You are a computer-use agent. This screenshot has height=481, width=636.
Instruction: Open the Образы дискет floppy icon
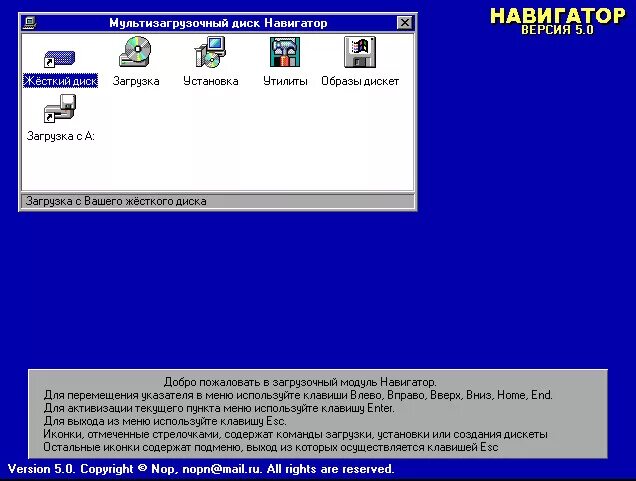pos(360,52)
